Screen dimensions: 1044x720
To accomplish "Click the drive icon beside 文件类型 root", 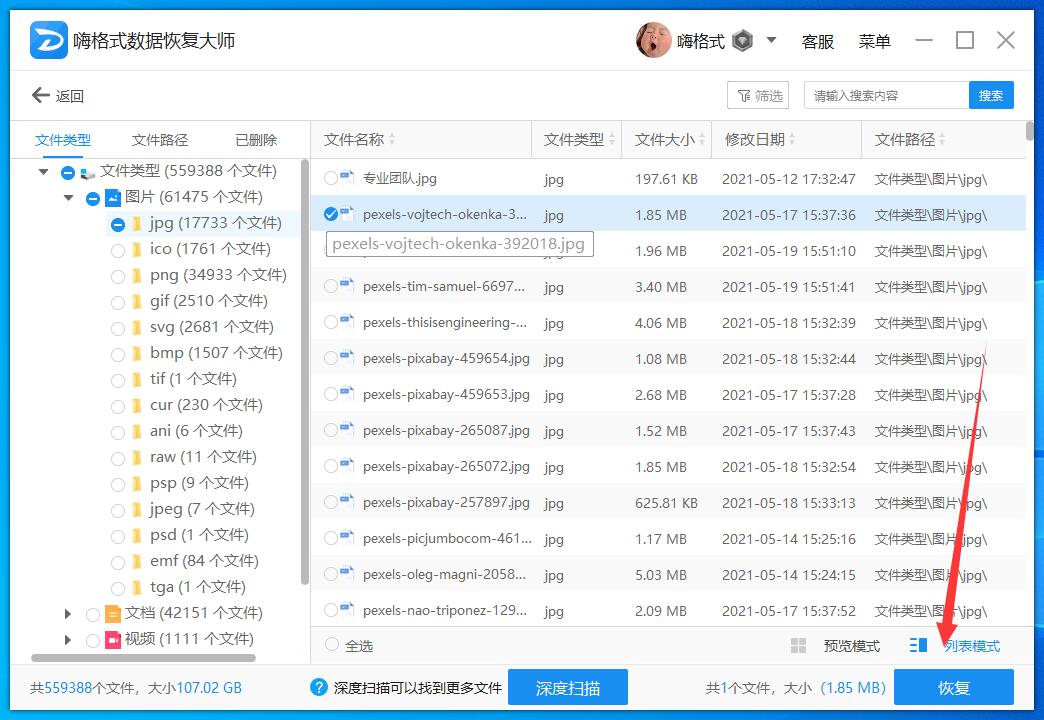I will 87,173.
